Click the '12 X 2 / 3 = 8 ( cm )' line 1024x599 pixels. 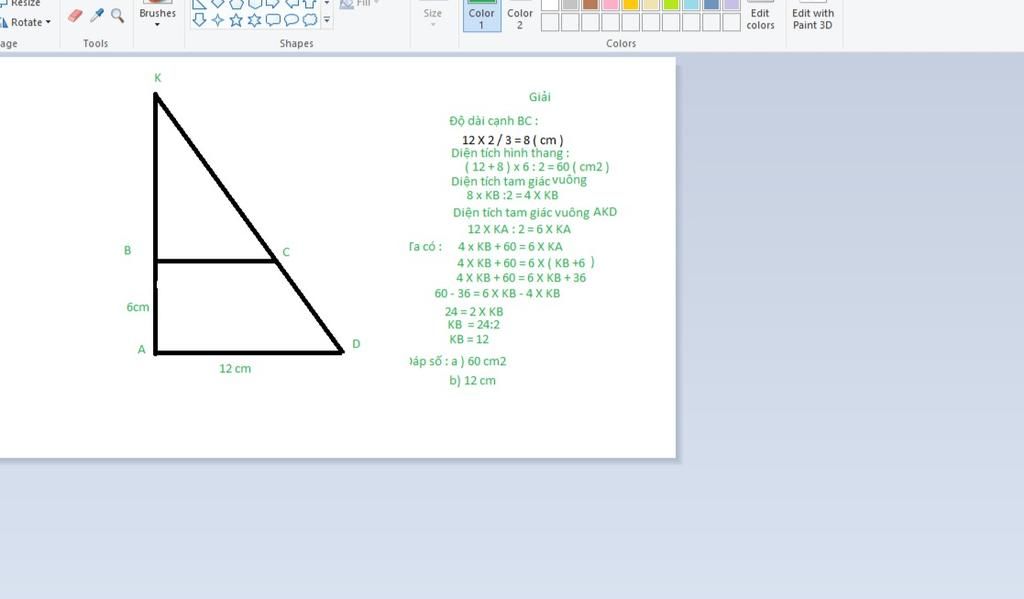click(513, 140)
